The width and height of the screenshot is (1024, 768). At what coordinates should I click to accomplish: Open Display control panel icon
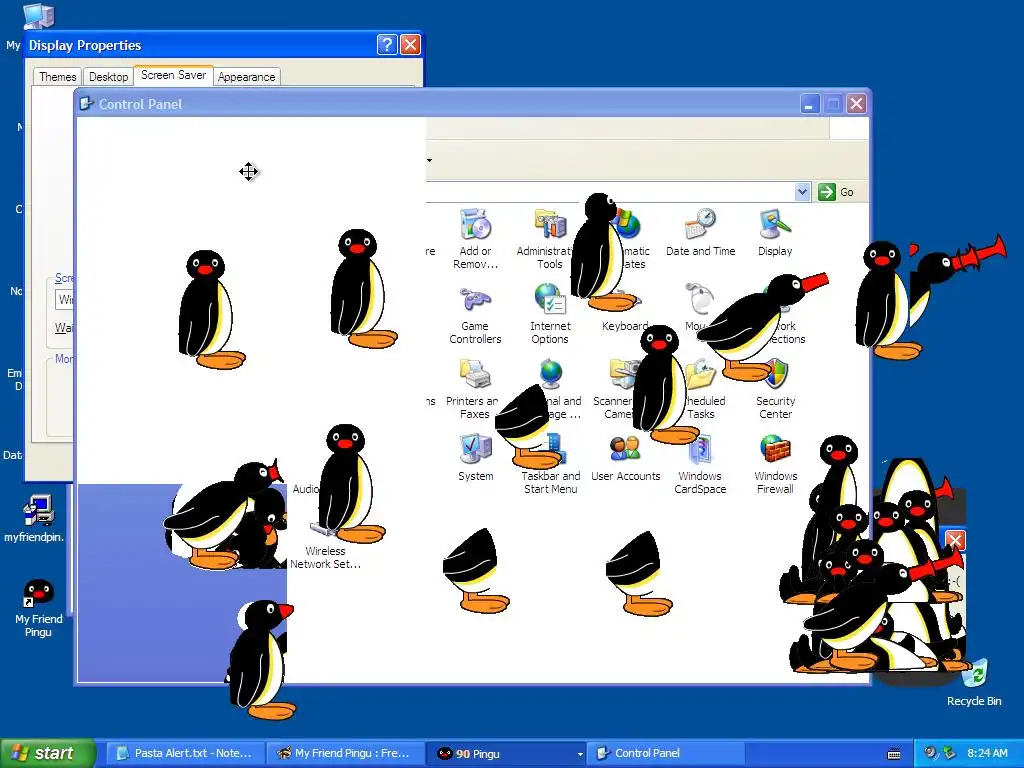[x=775, y=226]
